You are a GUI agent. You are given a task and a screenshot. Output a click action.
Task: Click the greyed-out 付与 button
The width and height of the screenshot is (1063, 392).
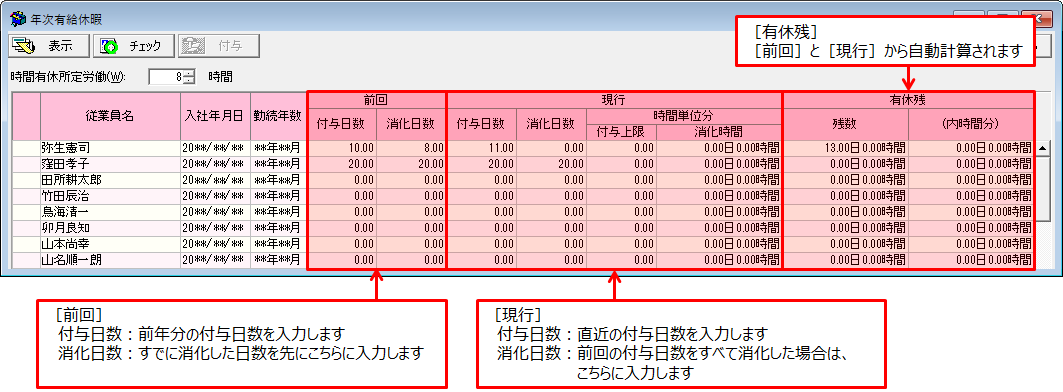219,46
